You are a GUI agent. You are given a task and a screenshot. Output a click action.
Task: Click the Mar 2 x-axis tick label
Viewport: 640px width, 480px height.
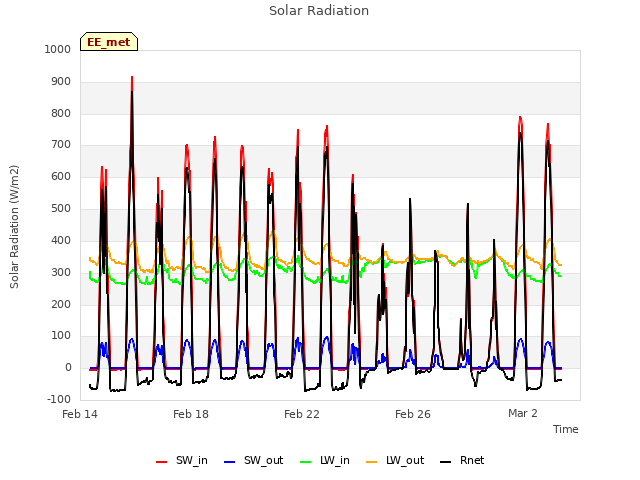click(x=523, y=413)
